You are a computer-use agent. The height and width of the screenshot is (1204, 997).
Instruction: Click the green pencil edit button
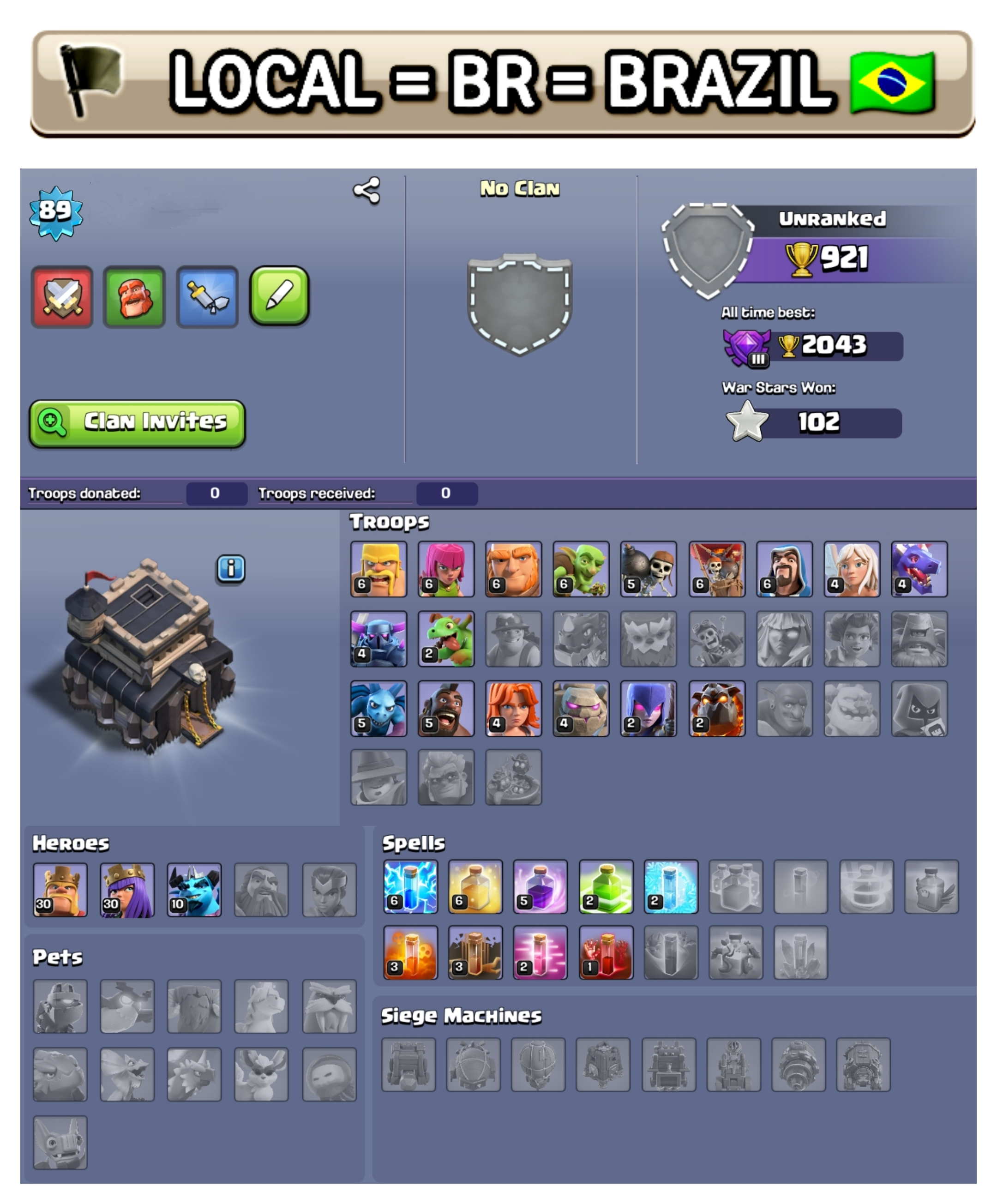[x=280, y=295]
